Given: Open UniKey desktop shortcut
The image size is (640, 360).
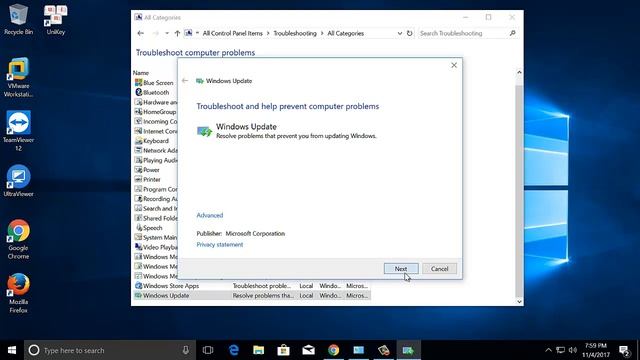Looking at the screenshot, I should tap(56, 19).
